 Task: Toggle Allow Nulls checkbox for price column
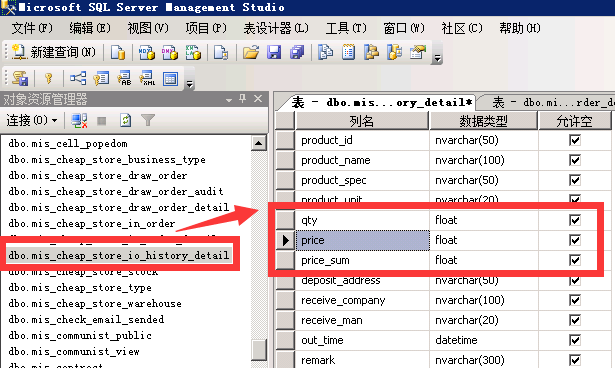[x=575, y=240]
